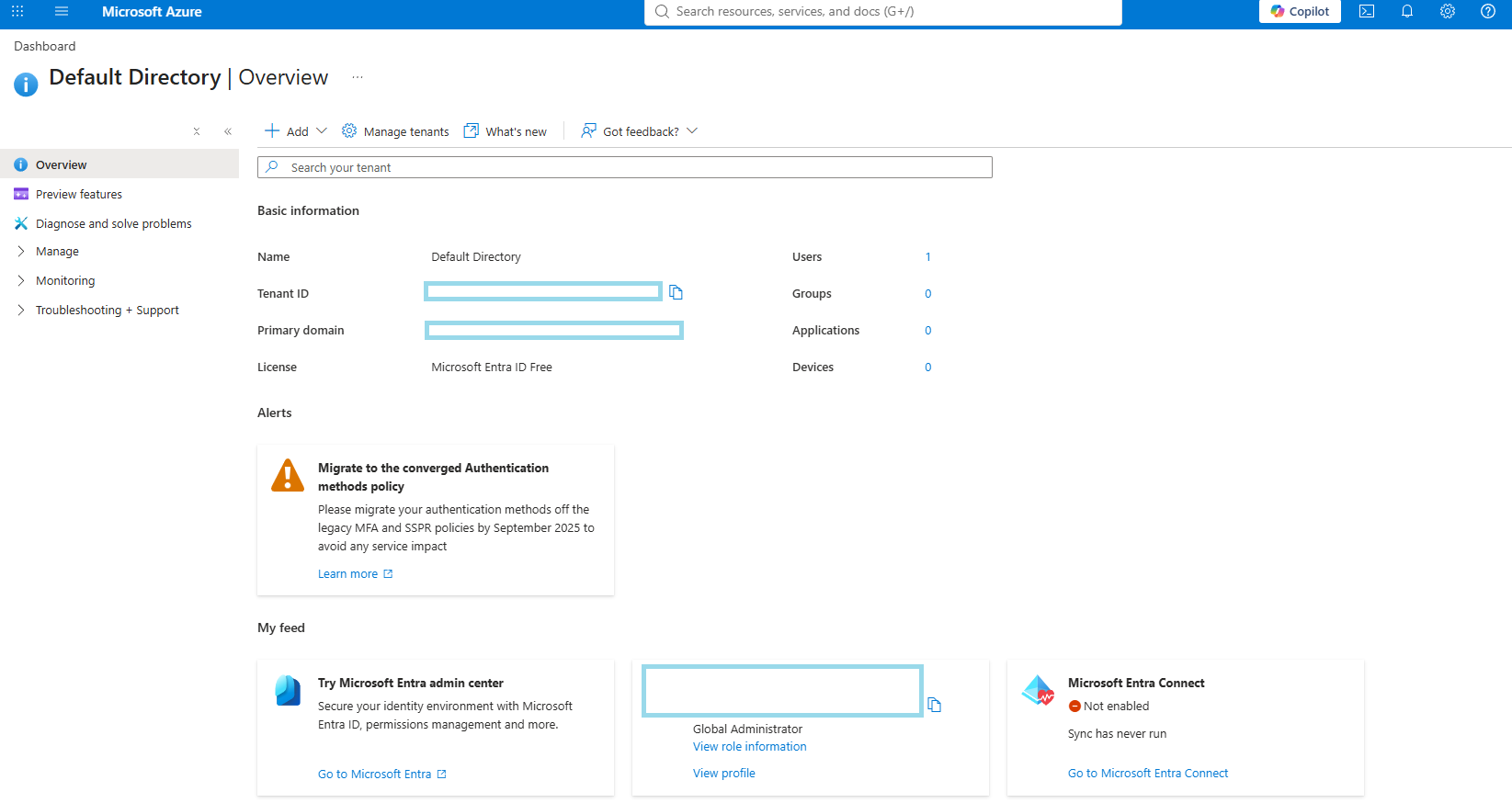Open the Azure portal apps grid icon

point(17,11)
